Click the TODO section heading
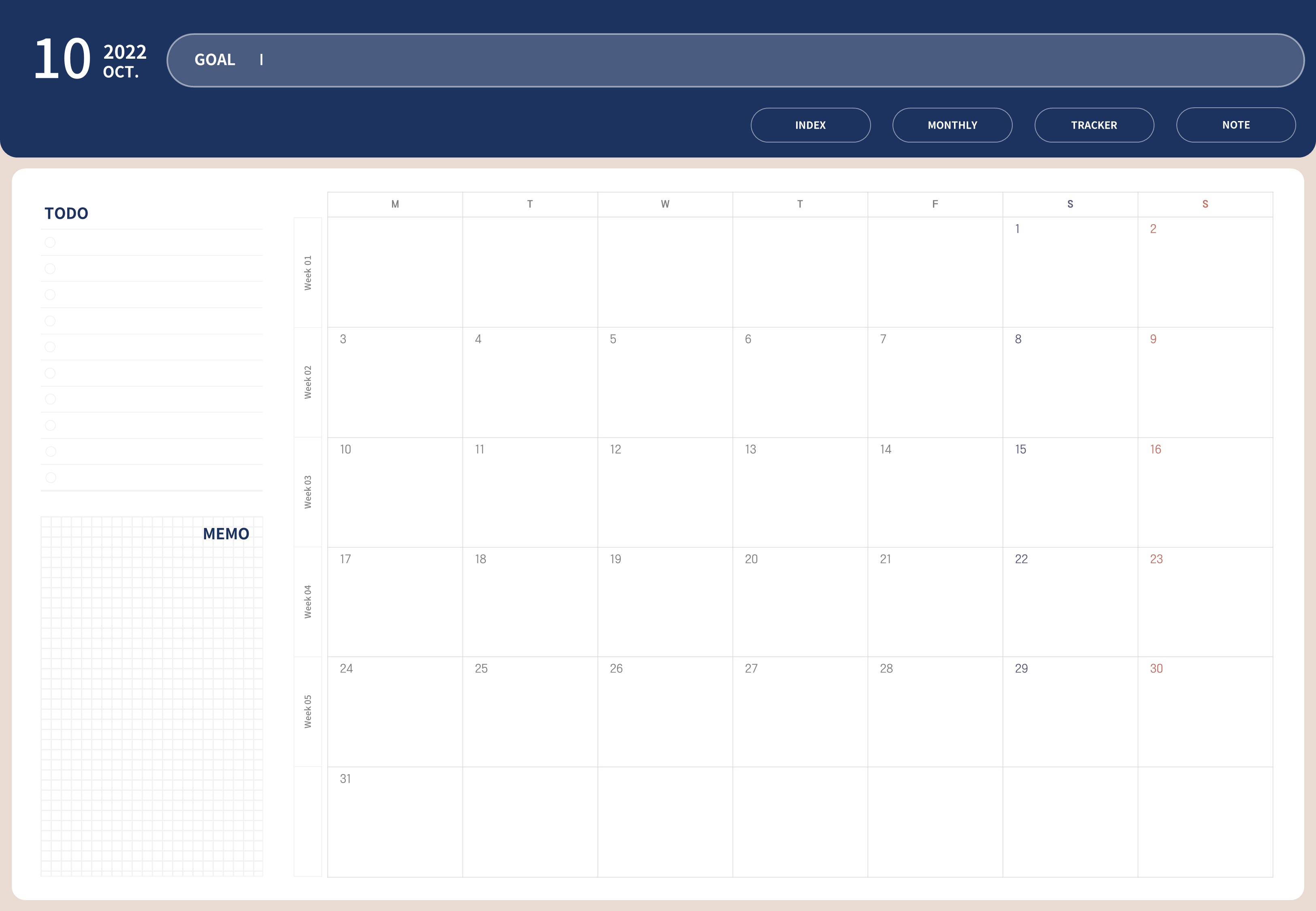The height and width of the screenshot is (911, 1316). [66, 213]
